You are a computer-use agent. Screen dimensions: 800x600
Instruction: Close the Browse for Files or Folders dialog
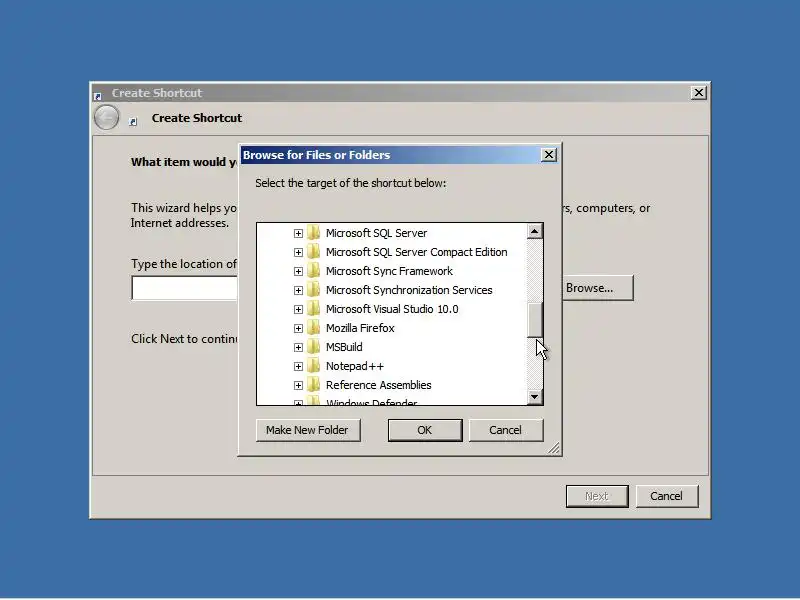point(548,155)
